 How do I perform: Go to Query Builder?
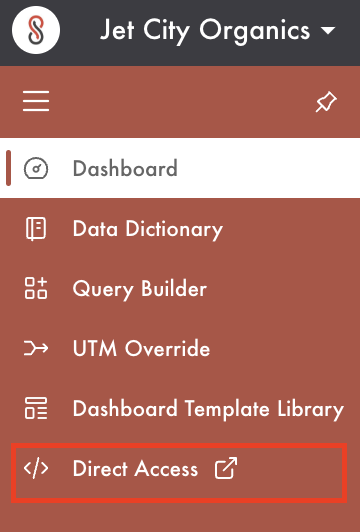click(x=140, y=289)
